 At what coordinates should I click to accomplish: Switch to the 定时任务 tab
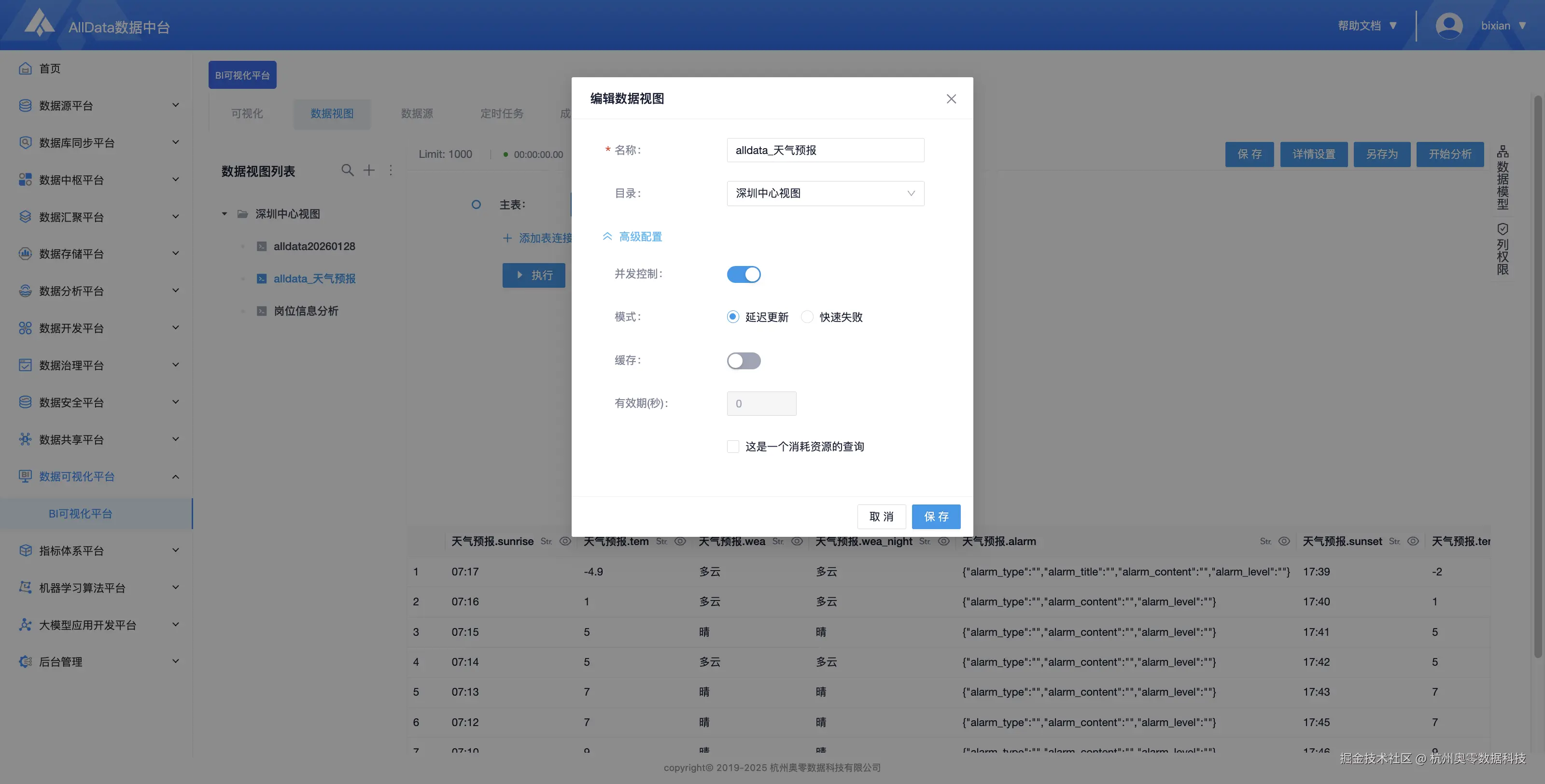[x=502, y=113]
